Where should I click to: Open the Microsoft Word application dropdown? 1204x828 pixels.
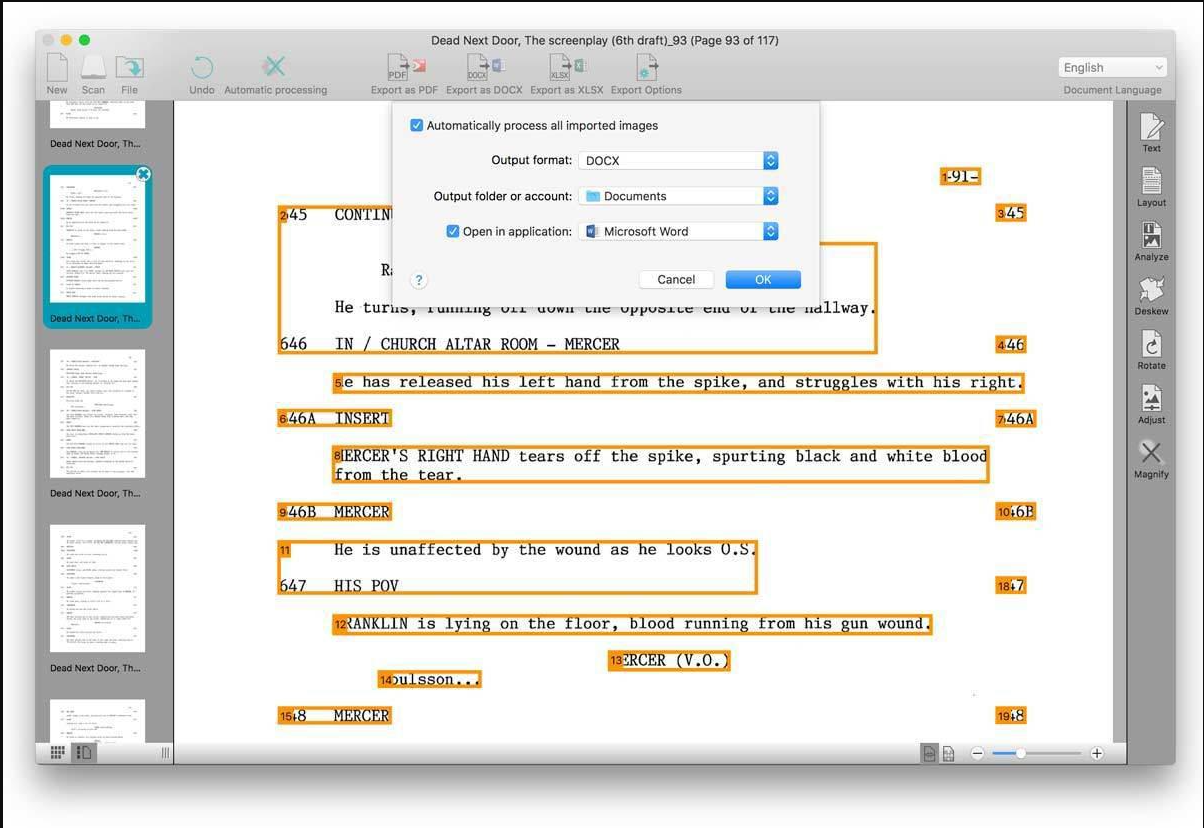point(679,231)
